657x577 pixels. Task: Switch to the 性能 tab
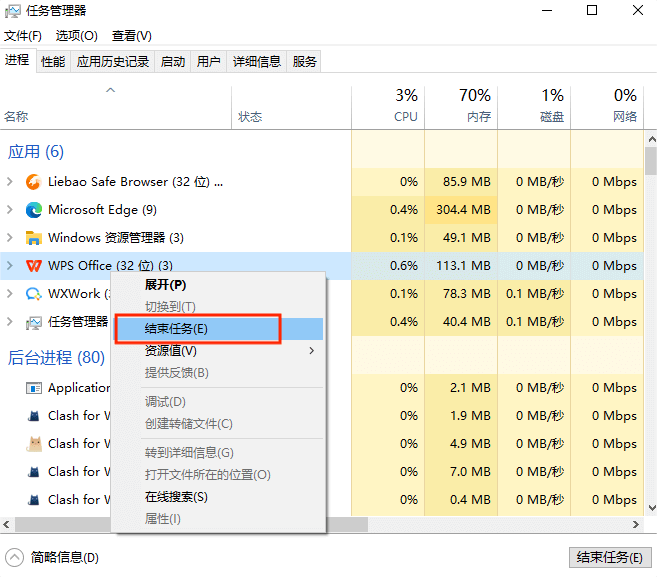[53, 62]
